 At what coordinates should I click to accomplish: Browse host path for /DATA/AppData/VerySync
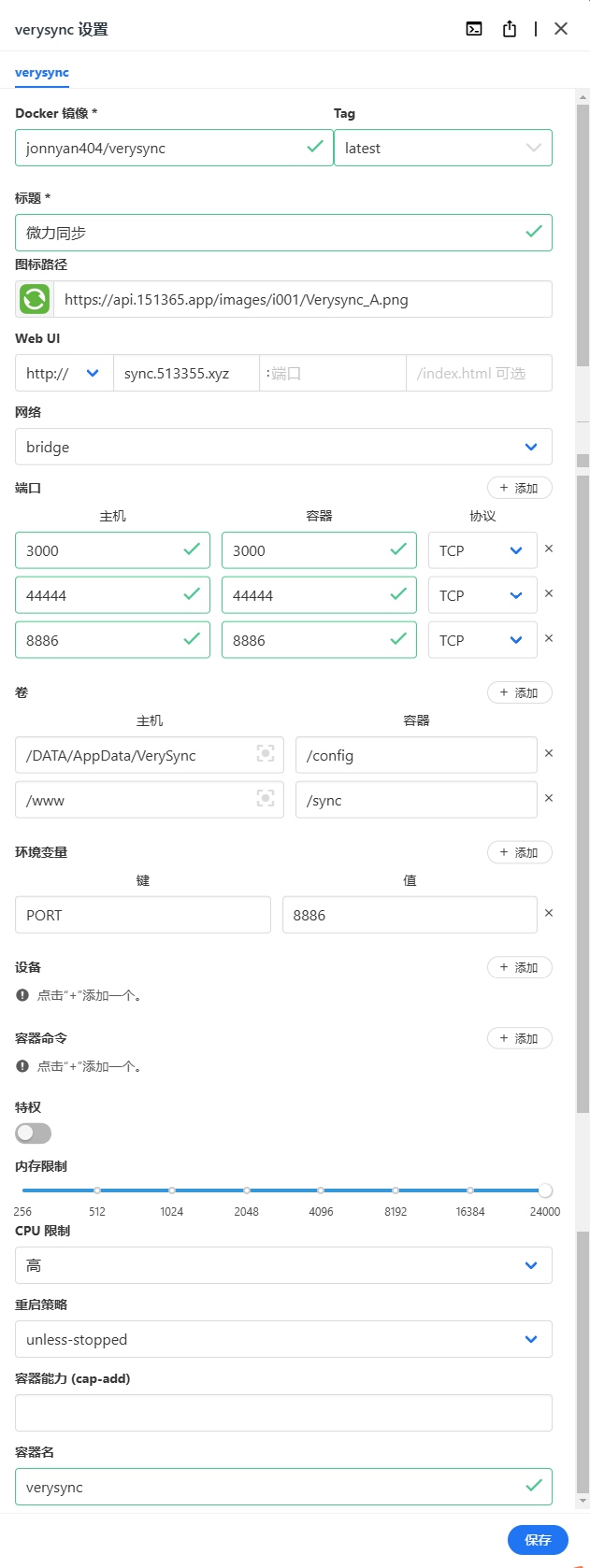266,754
